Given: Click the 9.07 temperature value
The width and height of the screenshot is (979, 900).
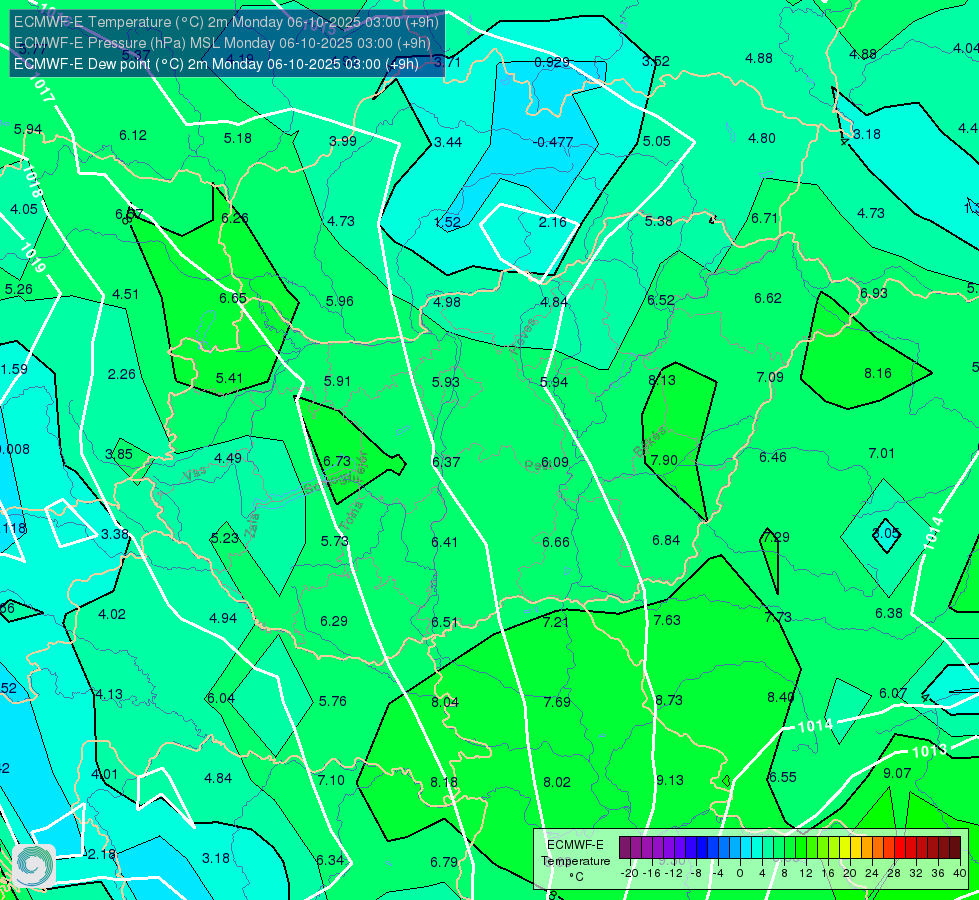Looking at the screenshot, I should point(897,773).
